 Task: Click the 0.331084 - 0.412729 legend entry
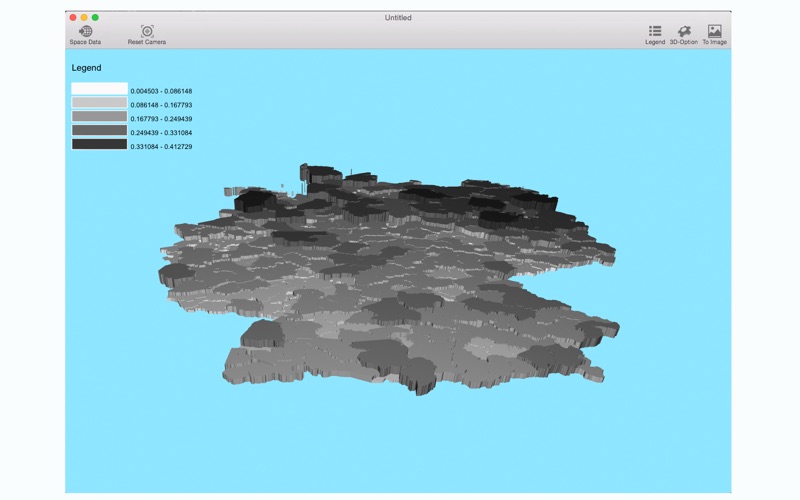(161, 146)
